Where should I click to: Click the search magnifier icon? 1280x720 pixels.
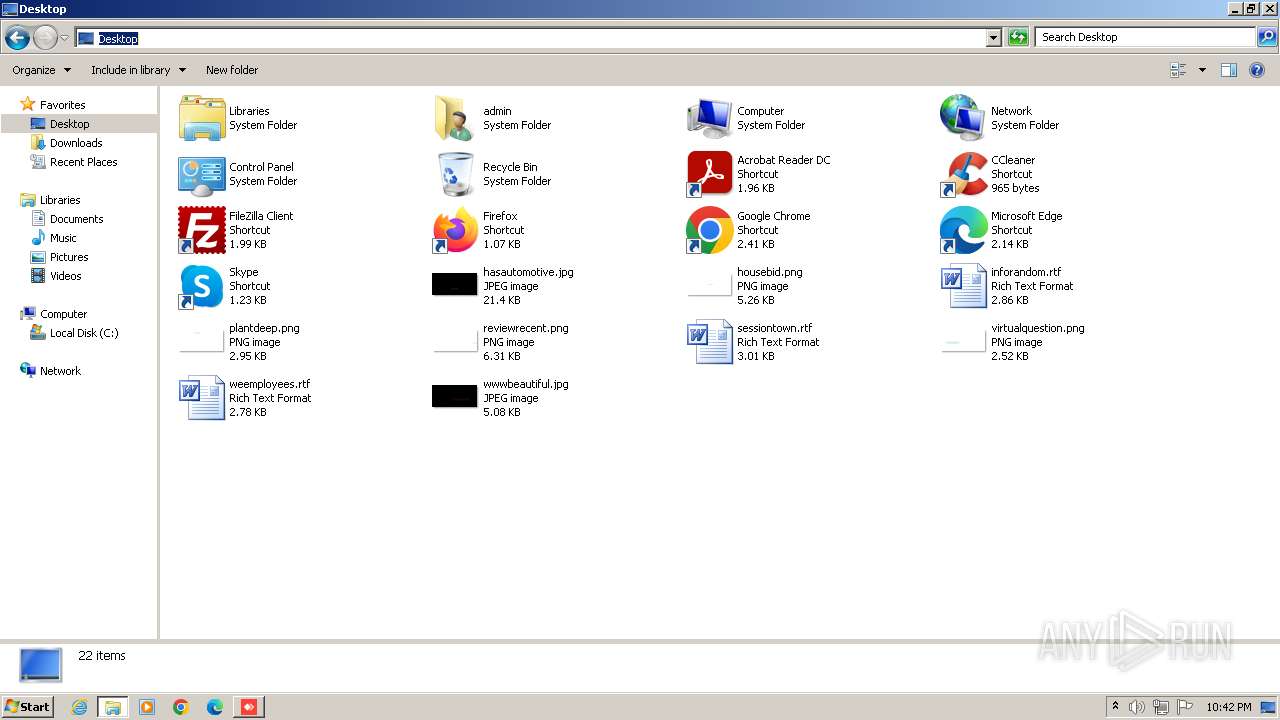tap(1267, 37)
